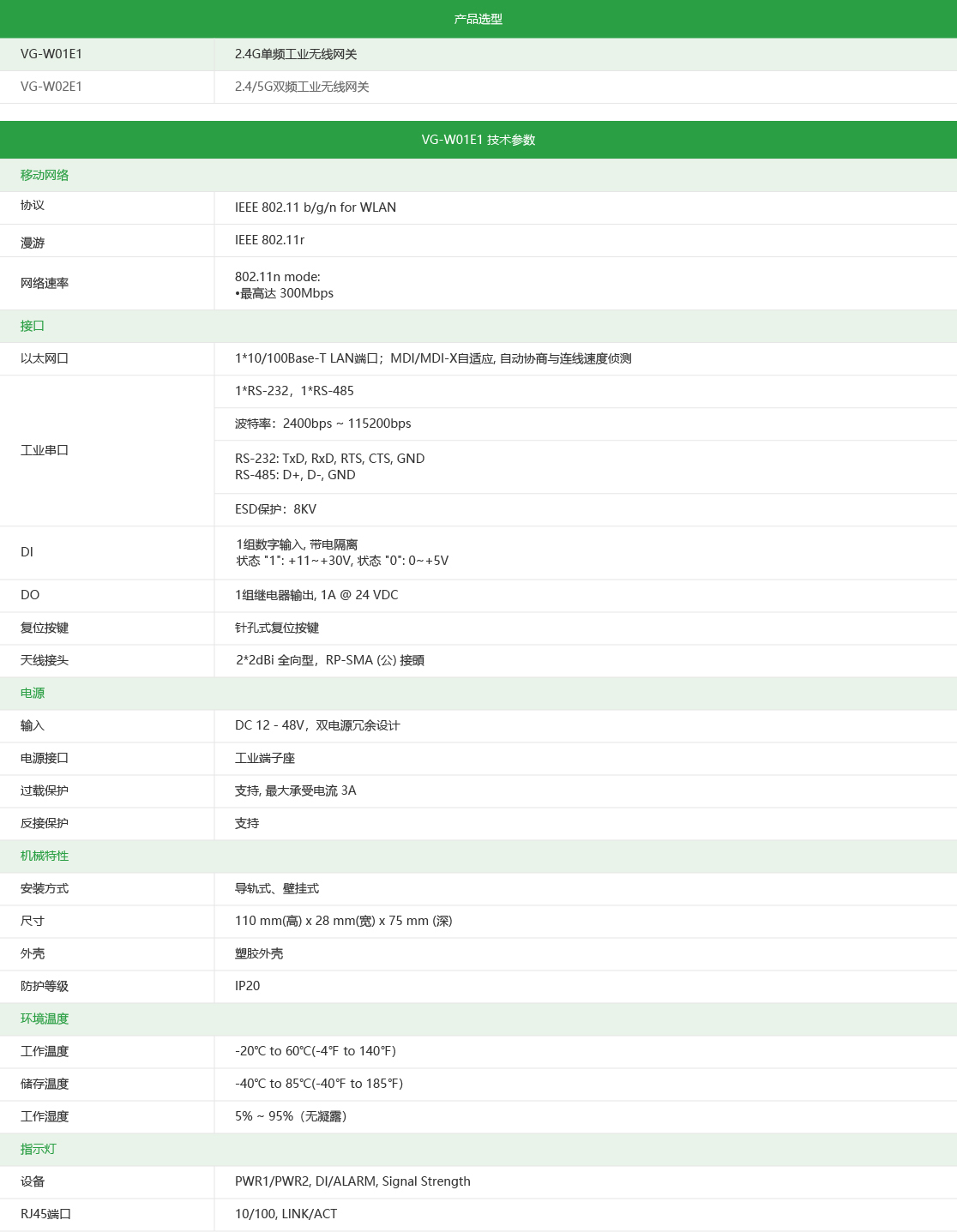Viewport: 957px width, 1232px height.
Task: Click the '安装方式' row label
Action: pos(45,888)
